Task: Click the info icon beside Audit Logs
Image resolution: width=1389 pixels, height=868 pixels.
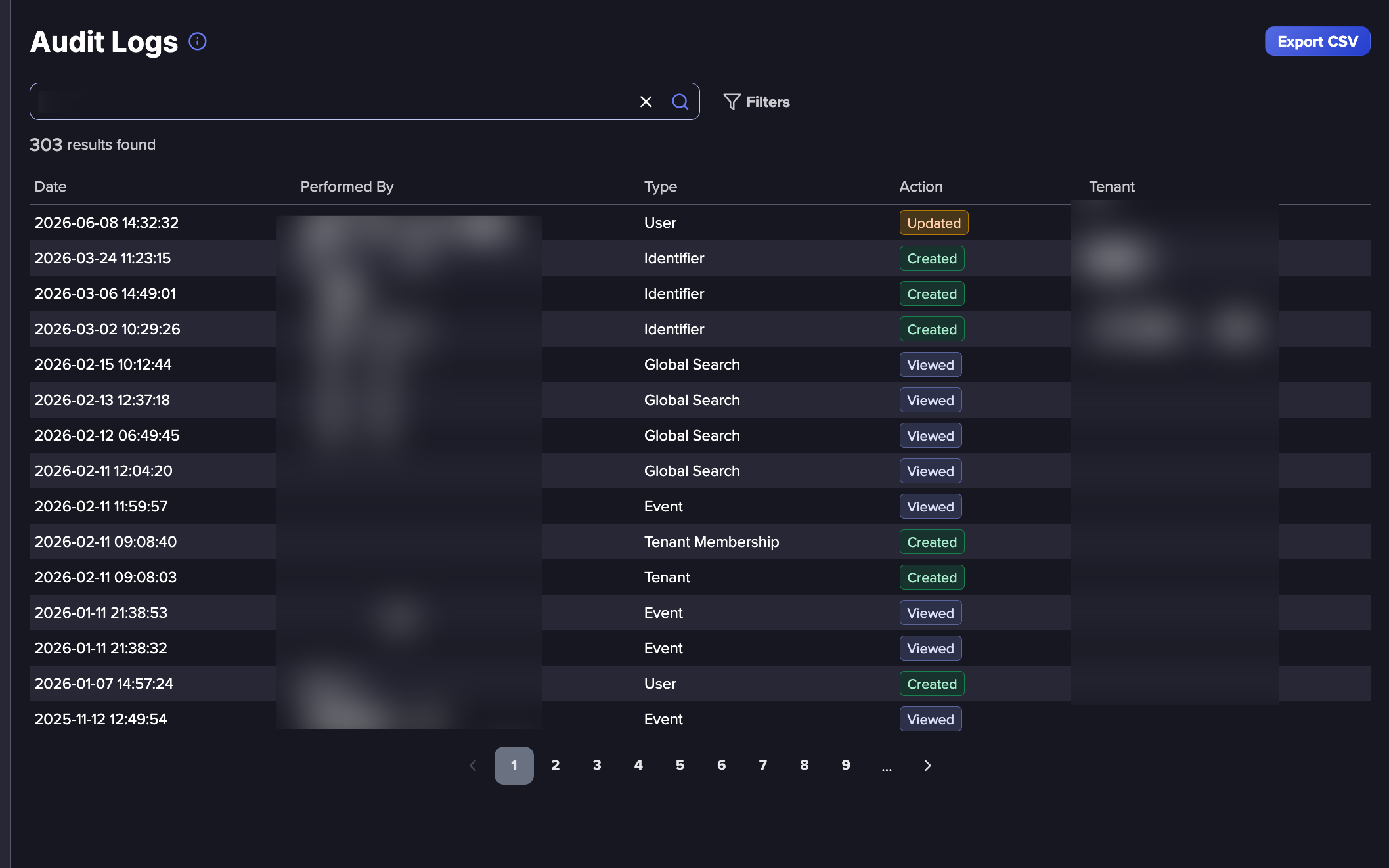Action: pos(198,41)
